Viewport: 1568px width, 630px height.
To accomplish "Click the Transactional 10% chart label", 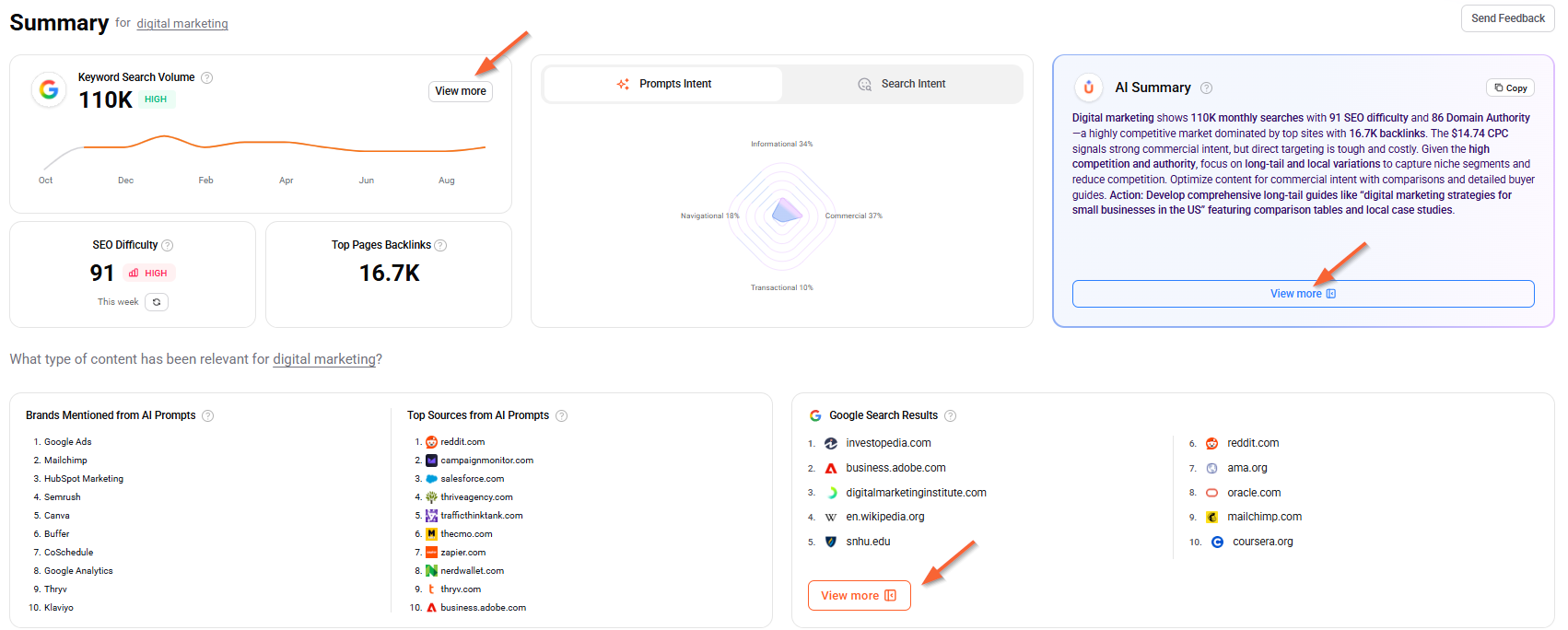I will click(x=781, y=288).
